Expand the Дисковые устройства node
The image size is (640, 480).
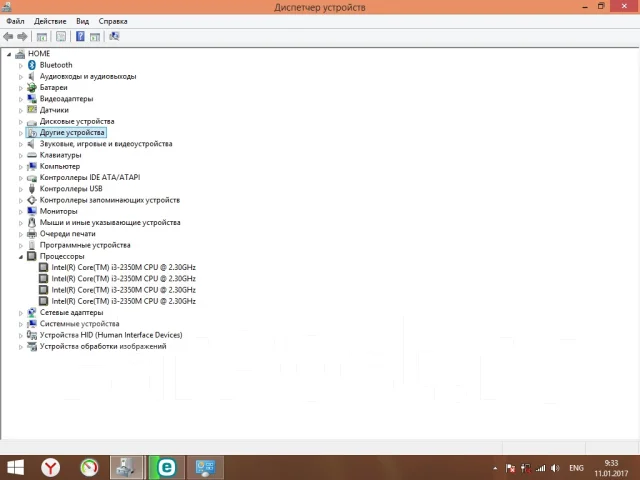[x=21, y=122]
